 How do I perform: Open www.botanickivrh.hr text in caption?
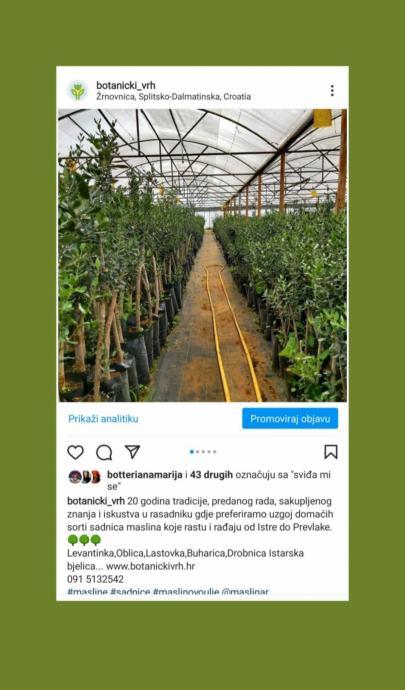[x=151, y=566]
